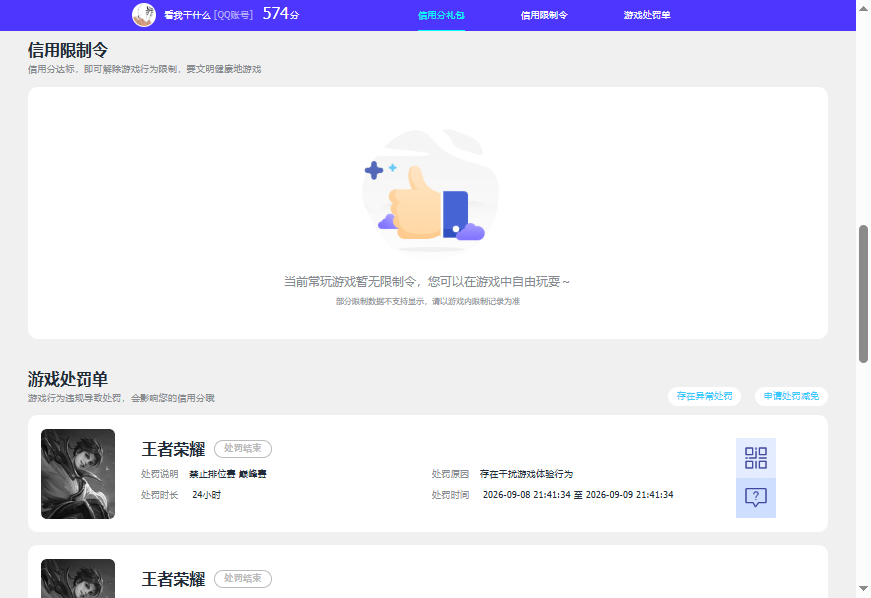Switch to the 信用分礼包 tab
Viewport: 871px width, 598px height.
tap(441, 15)
